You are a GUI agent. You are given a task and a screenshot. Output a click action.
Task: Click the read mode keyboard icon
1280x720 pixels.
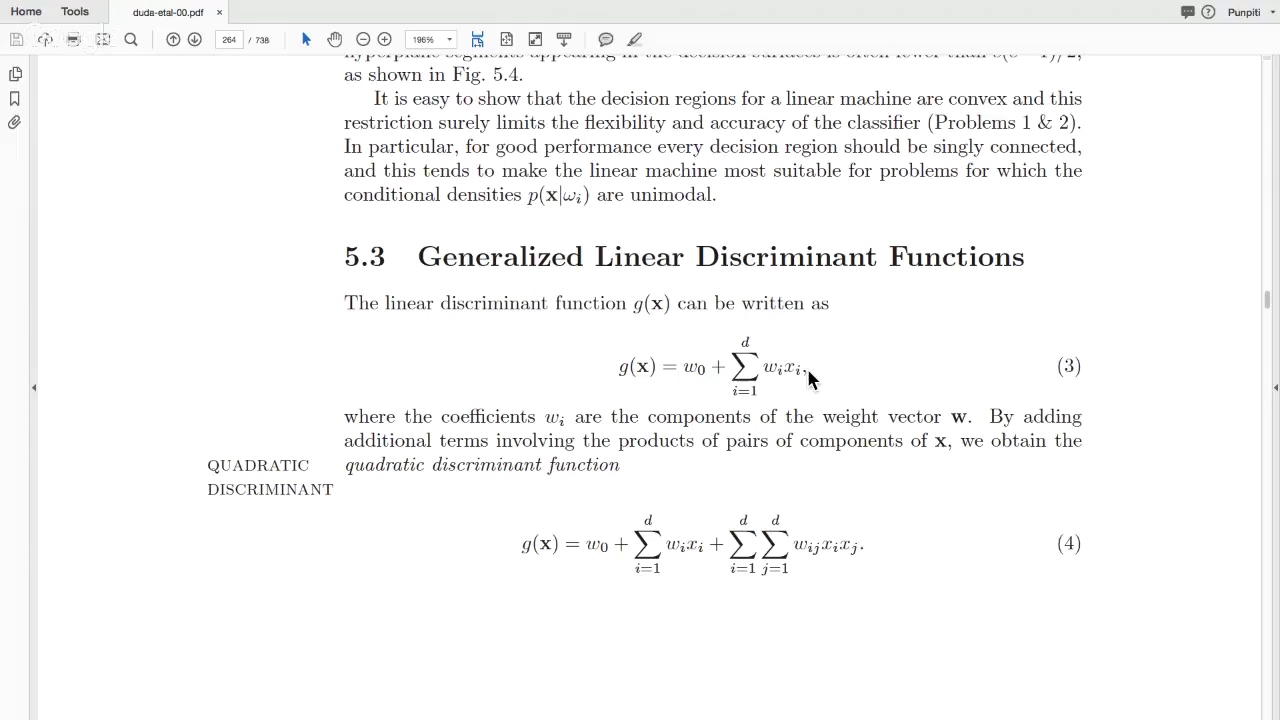564,40
